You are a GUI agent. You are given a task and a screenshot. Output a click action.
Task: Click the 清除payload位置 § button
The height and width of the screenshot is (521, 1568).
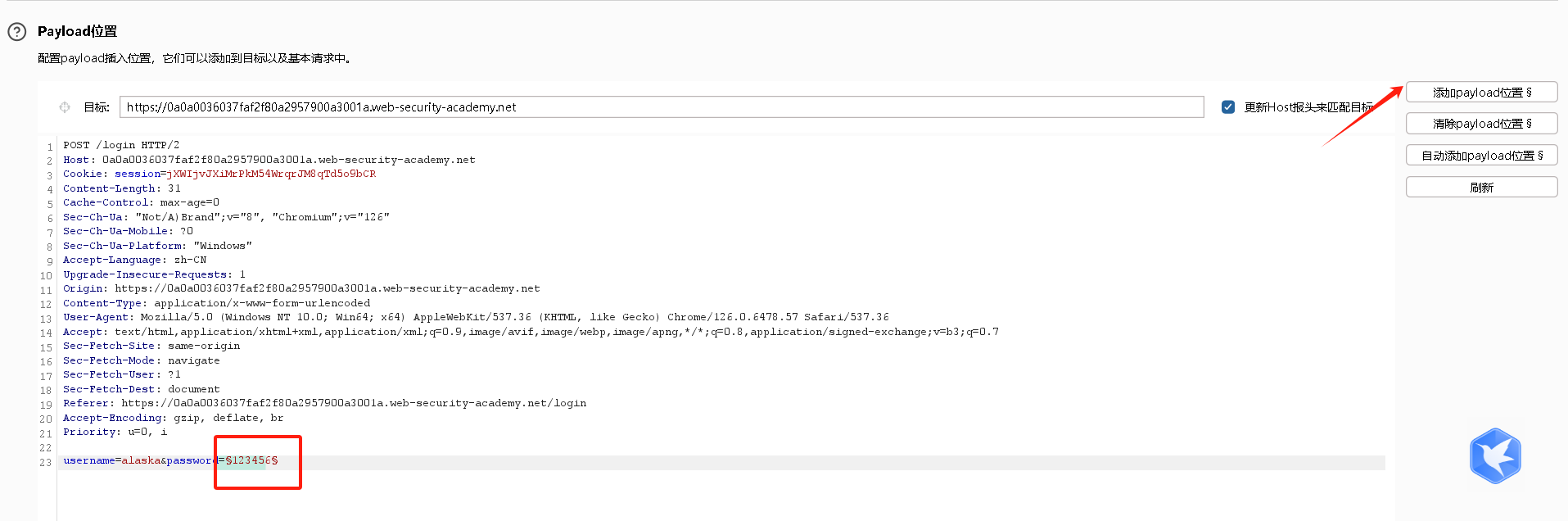pos(1481,124)
